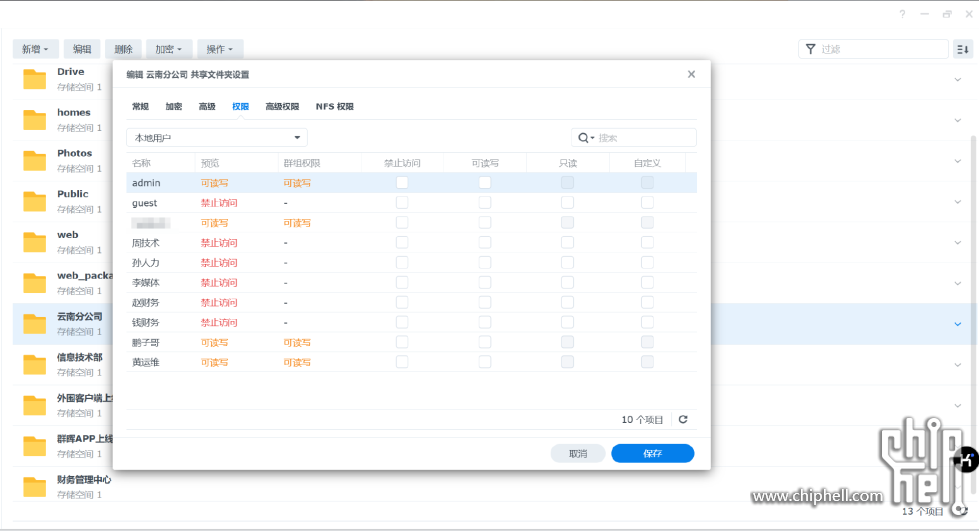Close the shared folder settings dialog
Viewport: 979px width, 531px height.
(x=691, y=74)
